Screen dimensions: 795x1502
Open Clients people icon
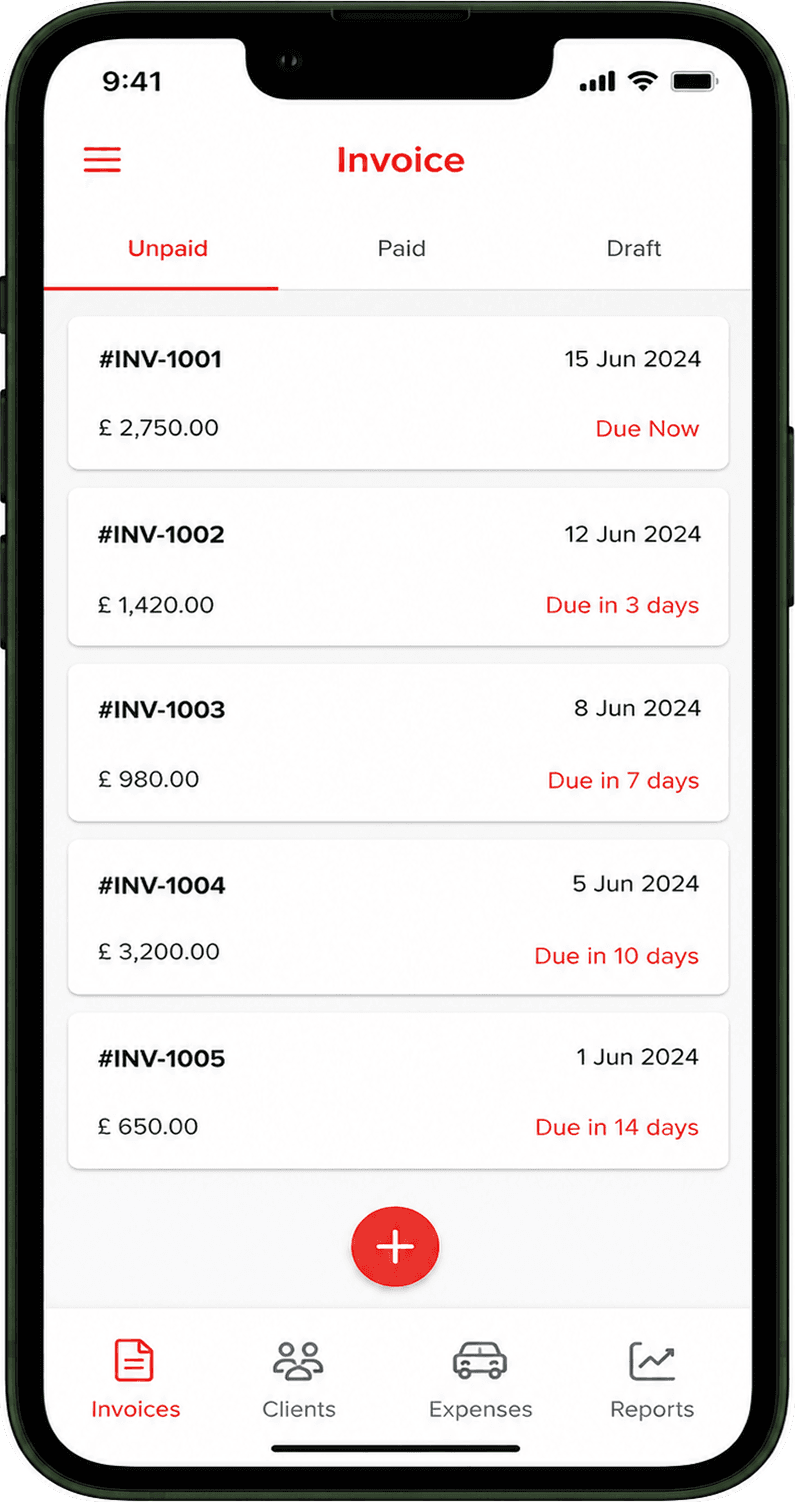298,1361
